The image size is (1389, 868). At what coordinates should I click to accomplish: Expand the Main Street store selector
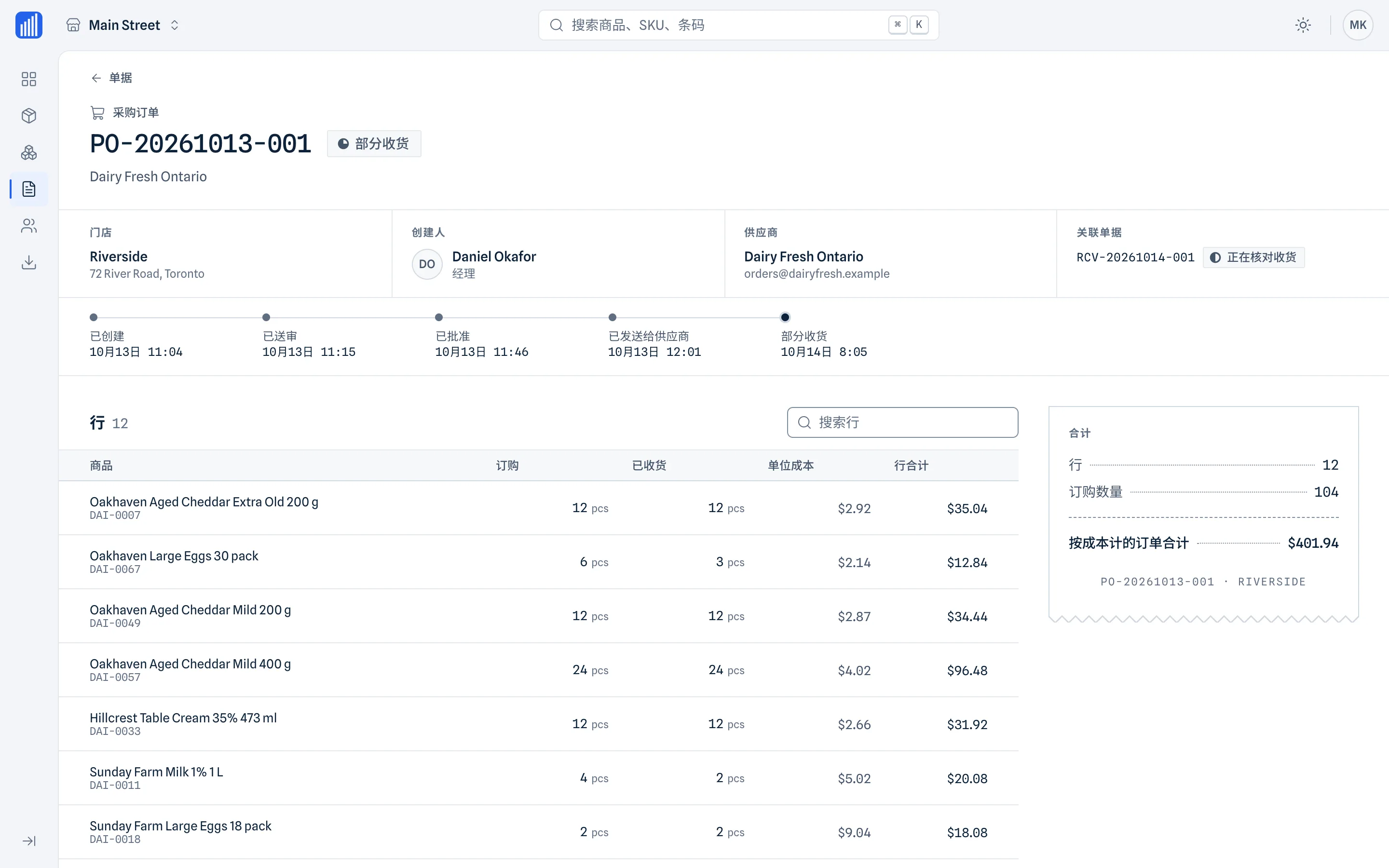tap(123, 25)
